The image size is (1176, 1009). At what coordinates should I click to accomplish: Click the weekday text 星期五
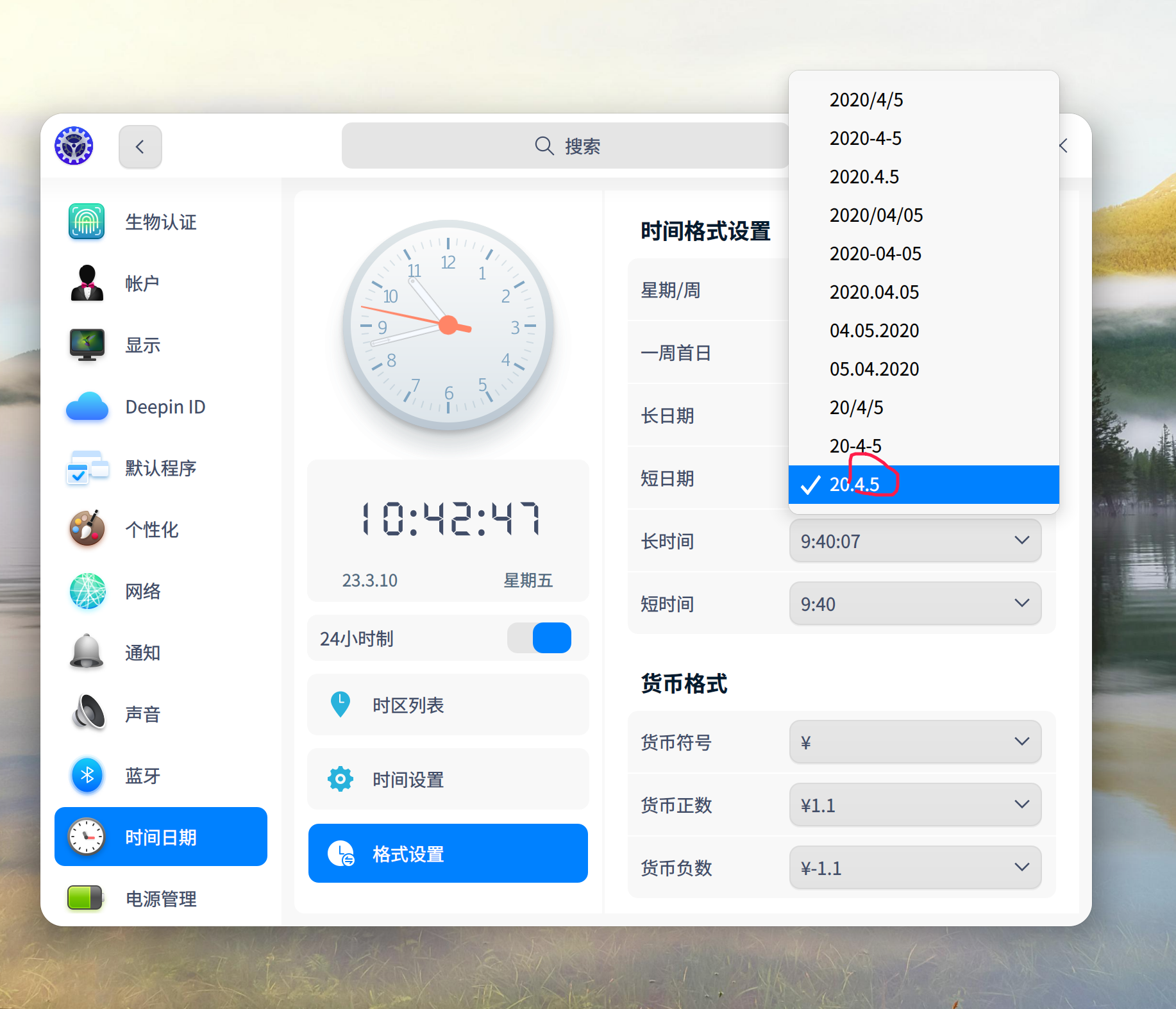tap(528, 580)
